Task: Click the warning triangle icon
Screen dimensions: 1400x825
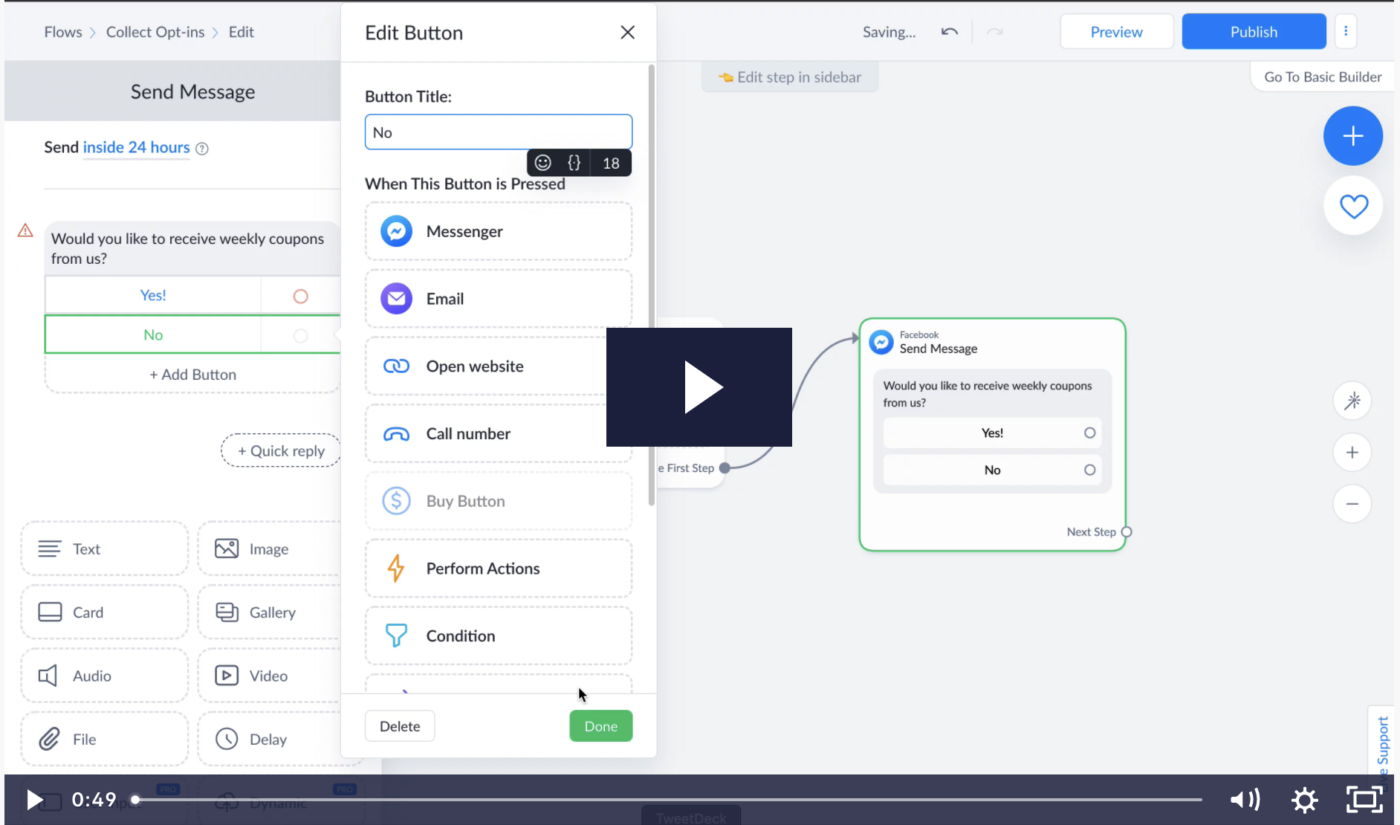Action: point(26,231)
